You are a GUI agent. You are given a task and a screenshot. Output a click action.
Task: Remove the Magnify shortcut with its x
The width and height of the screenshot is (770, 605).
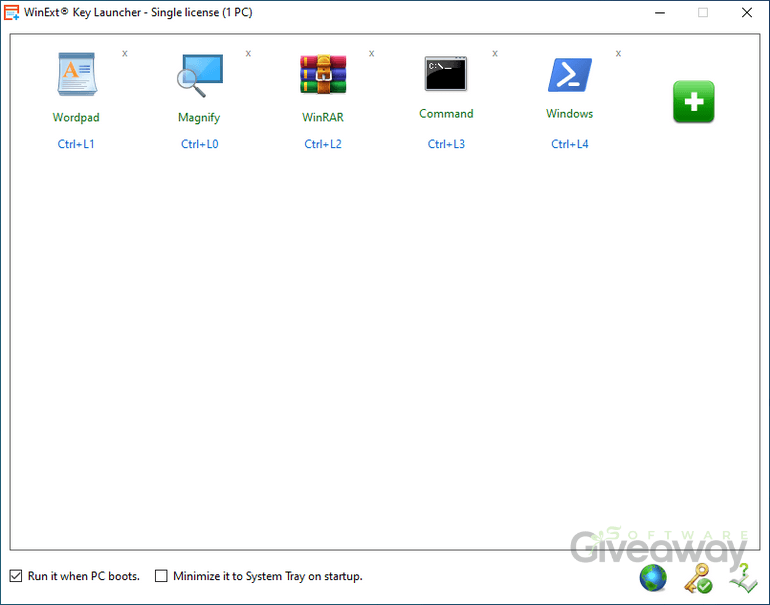coord(248,54)
